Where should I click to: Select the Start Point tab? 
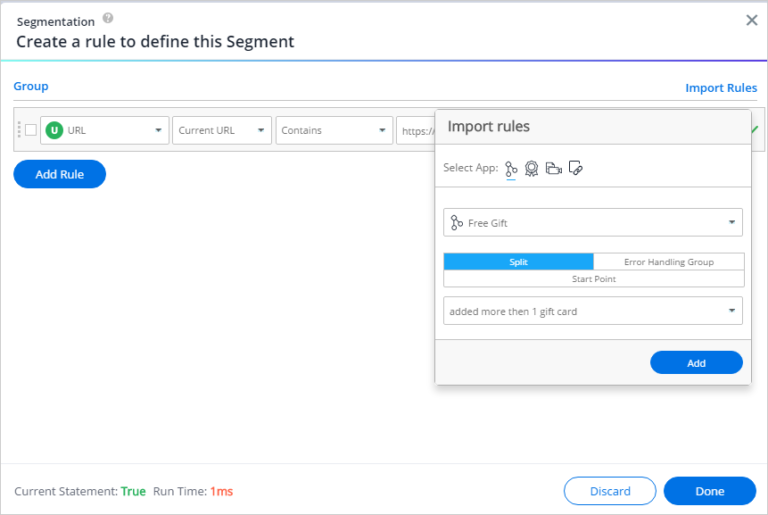pos(593,279)
